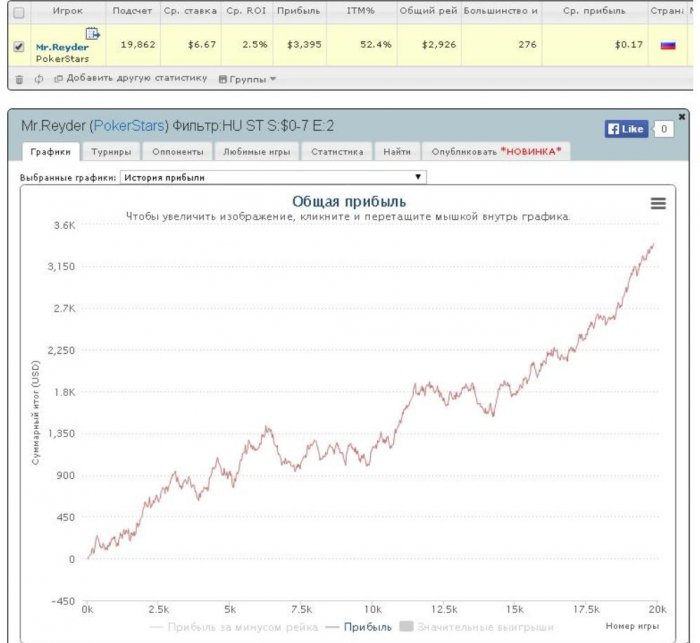Screen dimensions: 700x643
Task: Sort by 'Ср. ROI' column header
Action: point(246,11)
